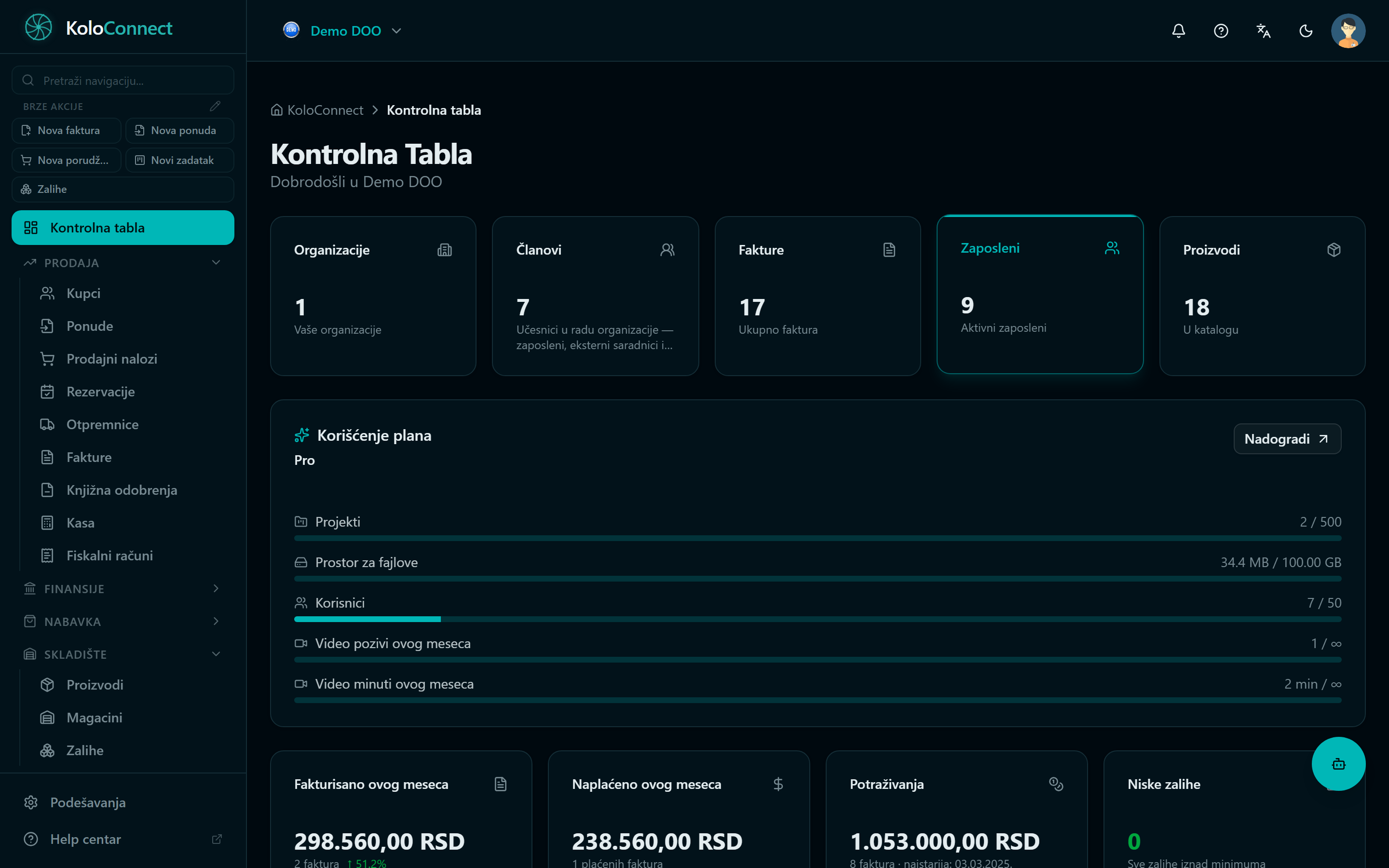This screenshot has height=868, width=1389.
Task: Toggle dark mode moon icon
Action: click(1306, 31)
